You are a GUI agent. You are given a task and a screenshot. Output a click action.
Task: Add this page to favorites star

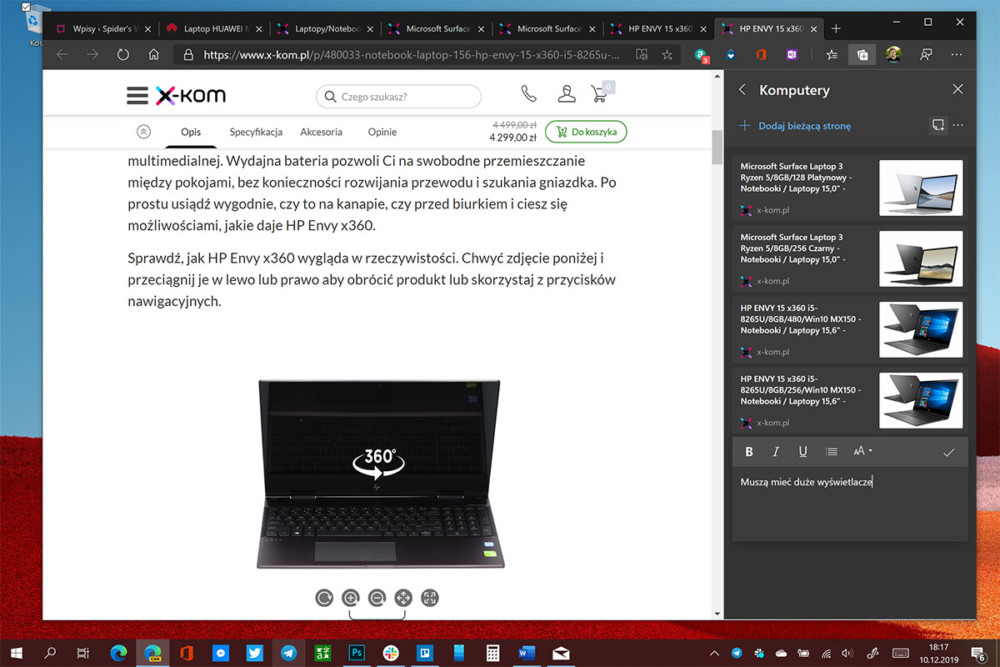[x=667, y=55]
